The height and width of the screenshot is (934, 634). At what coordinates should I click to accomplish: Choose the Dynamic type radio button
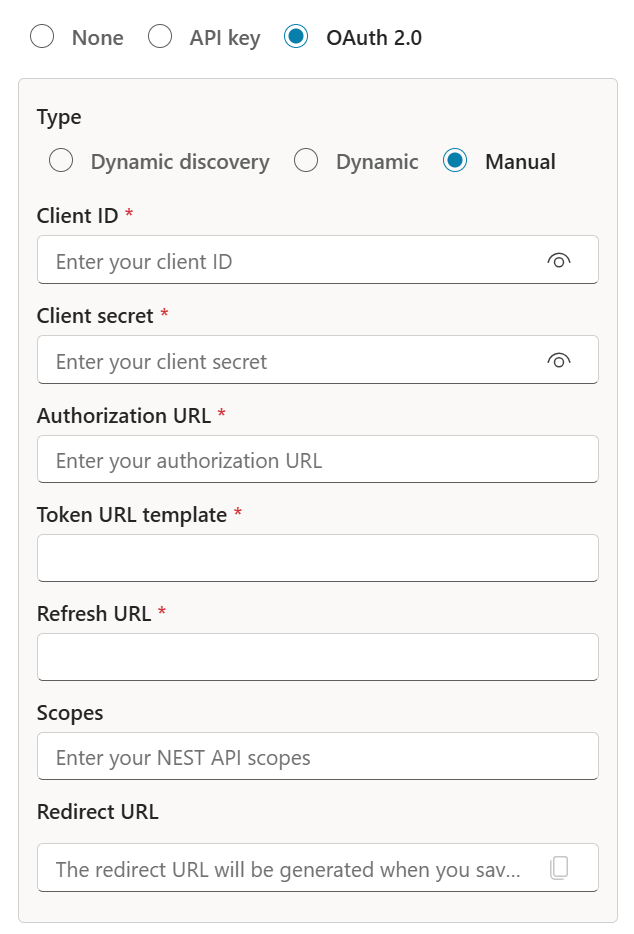coord(306,161)
